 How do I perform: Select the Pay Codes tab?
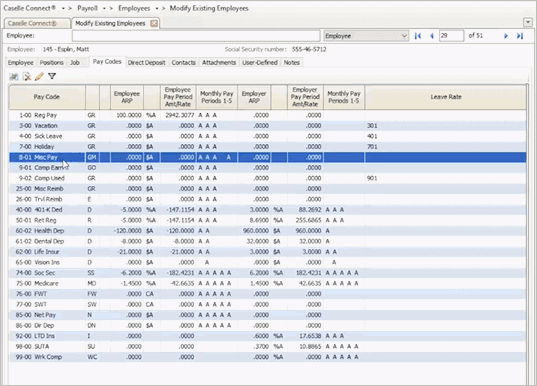tap(107, 62)
